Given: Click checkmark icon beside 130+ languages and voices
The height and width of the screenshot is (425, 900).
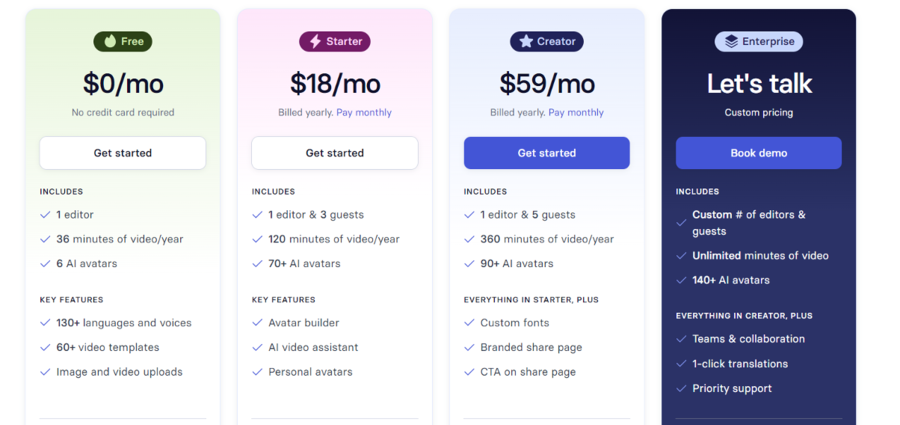Looking at the screenshot, I should pyautogui.click(x=45, y=323).
